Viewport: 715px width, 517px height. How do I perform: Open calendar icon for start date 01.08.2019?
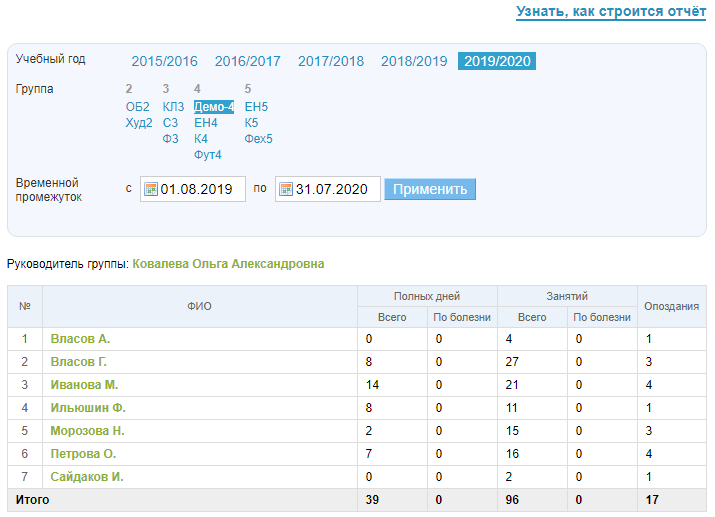point(150,189)
